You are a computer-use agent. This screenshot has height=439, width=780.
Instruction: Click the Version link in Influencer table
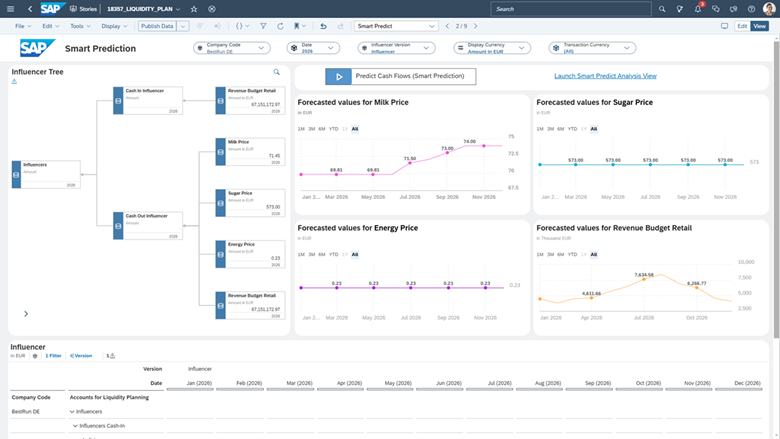click(81, 355)
